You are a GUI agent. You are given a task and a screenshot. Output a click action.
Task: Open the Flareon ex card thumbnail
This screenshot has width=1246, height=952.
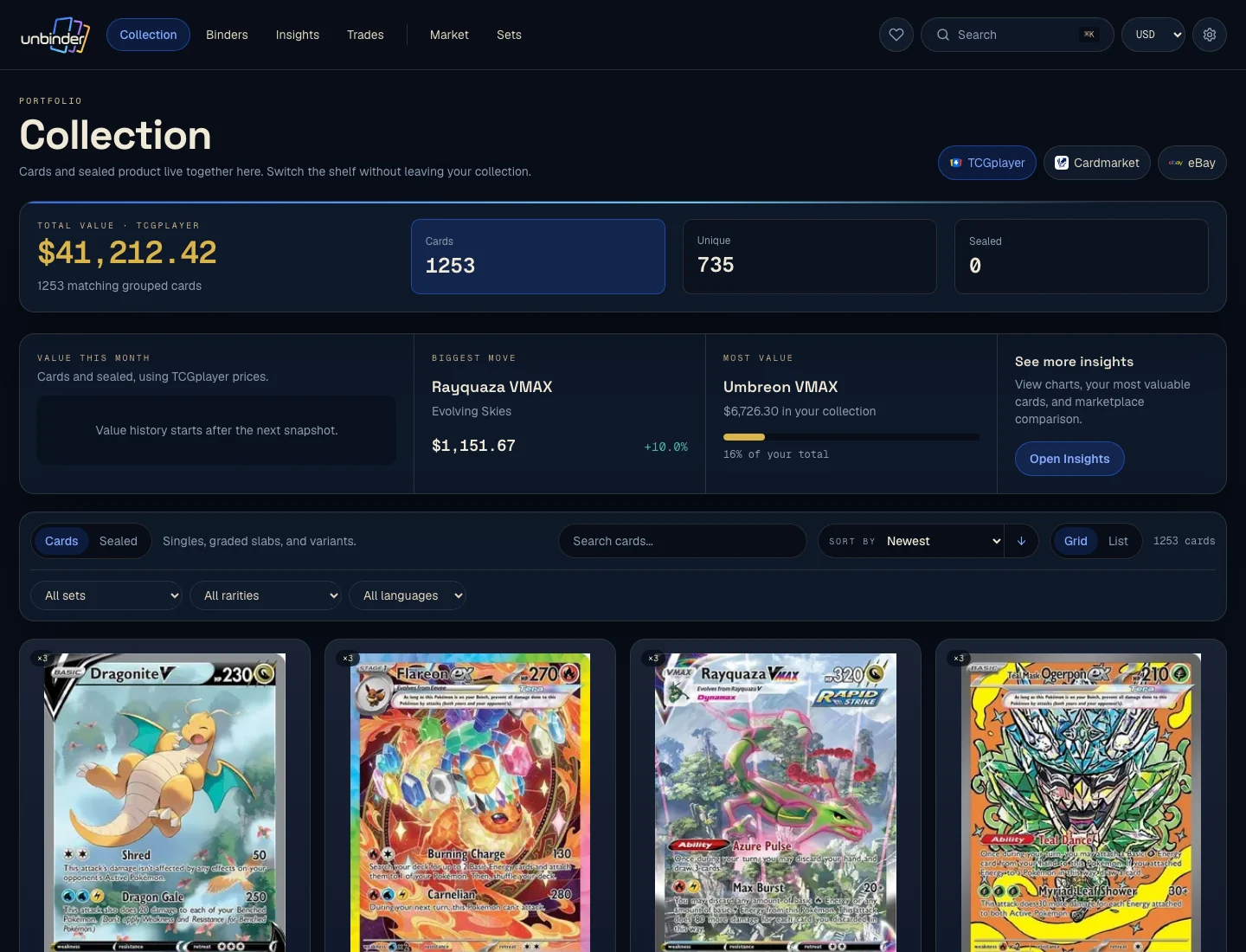[x=470, y=802]
